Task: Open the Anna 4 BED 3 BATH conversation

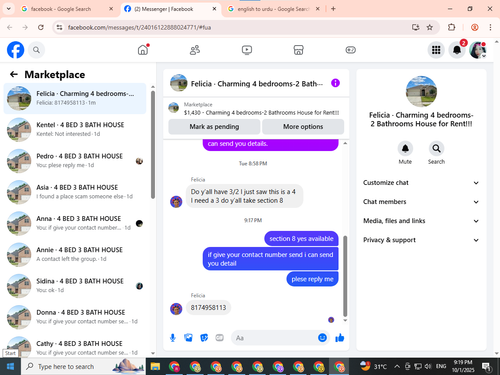Action: [x=75, y=223]
